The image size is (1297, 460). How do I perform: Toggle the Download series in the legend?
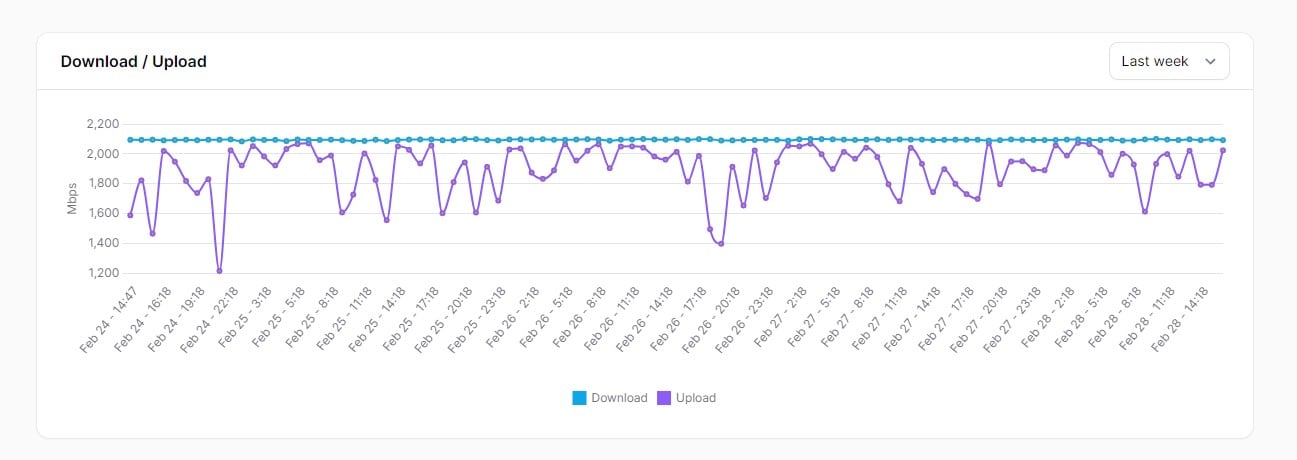pos(619,398)
